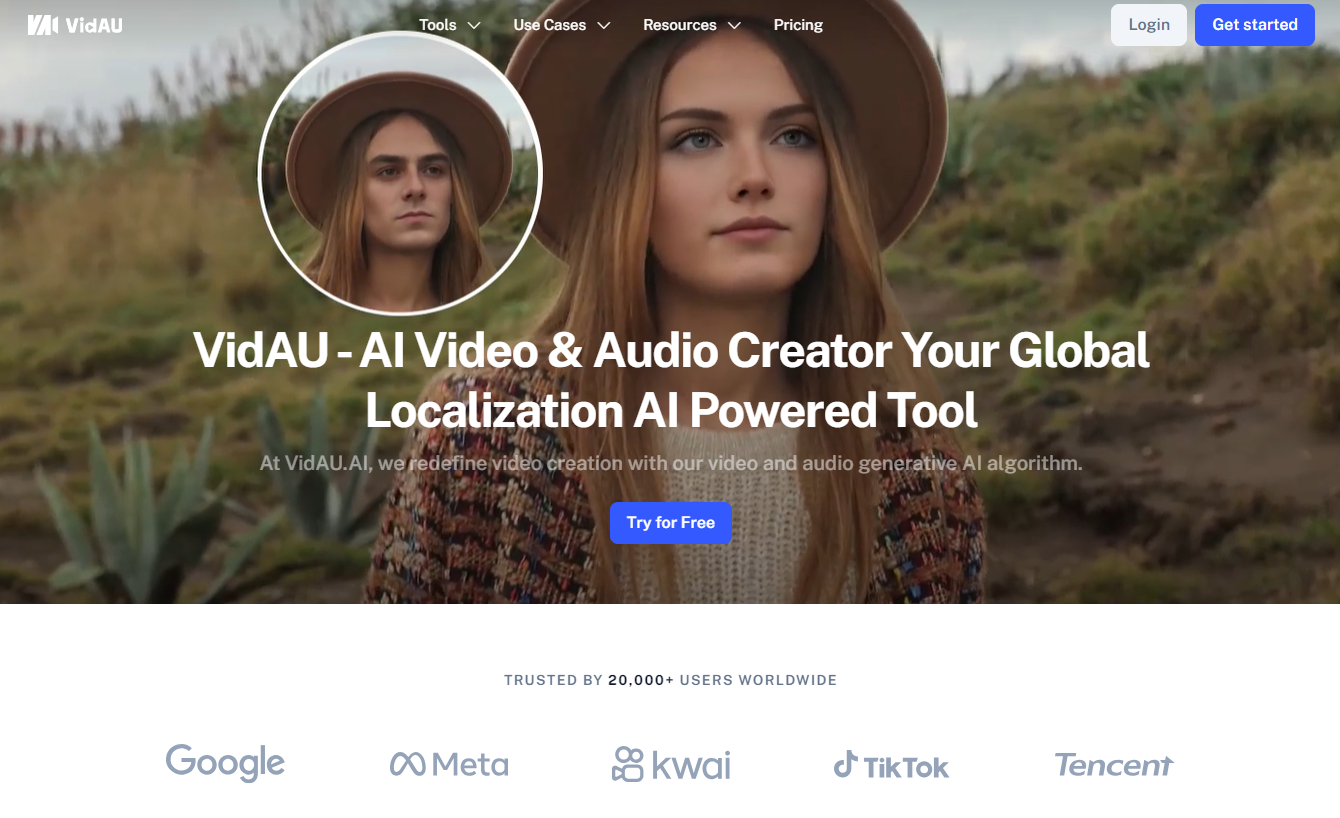This screenshot has width=1340, height=818.
Task: Open the Use Cases menu
Action: (550, 25)
